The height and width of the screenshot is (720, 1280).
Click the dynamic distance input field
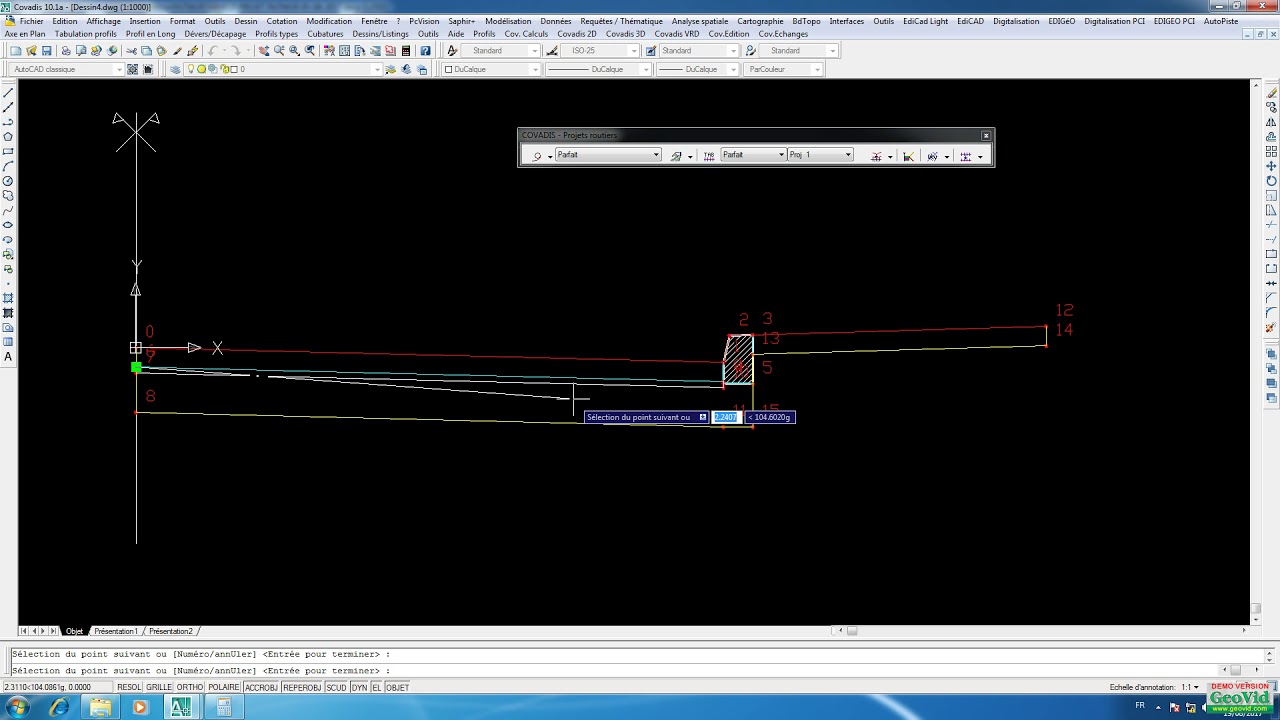pos(726,417)
